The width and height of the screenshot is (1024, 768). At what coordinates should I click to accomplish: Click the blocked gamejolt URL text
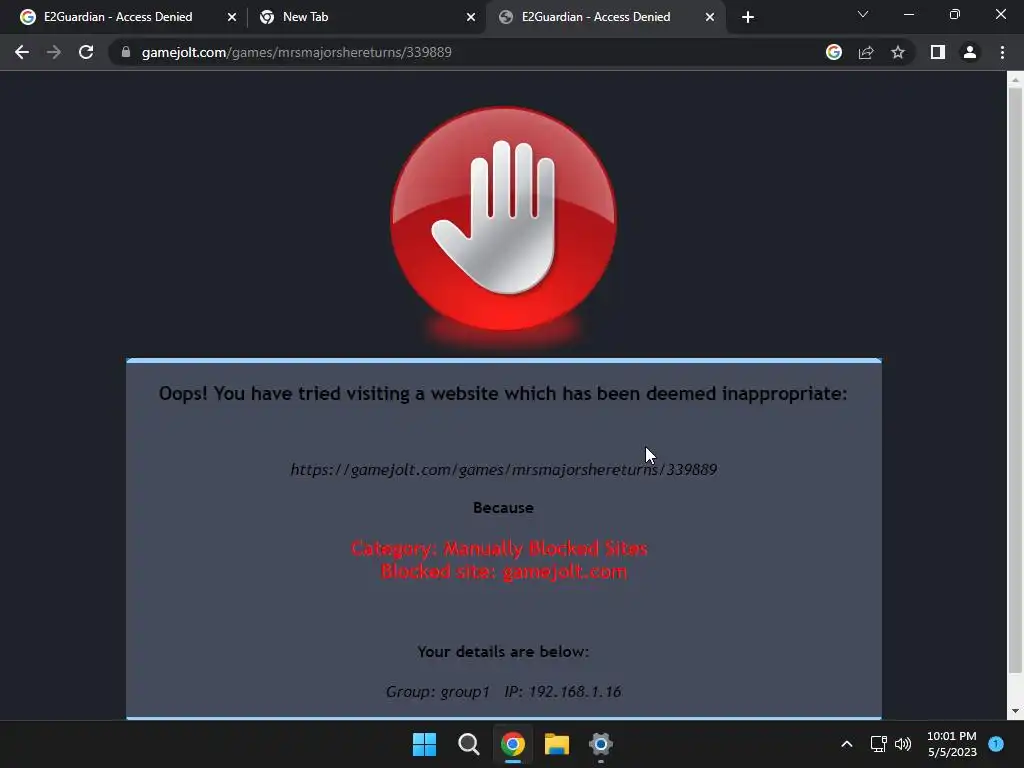tap(504, 470)
